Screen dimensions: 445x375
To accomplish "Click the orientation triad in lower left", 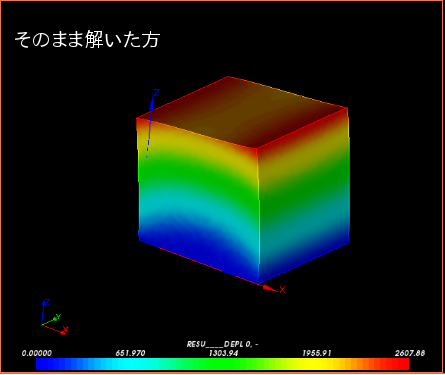I will [x=55, y=317].
